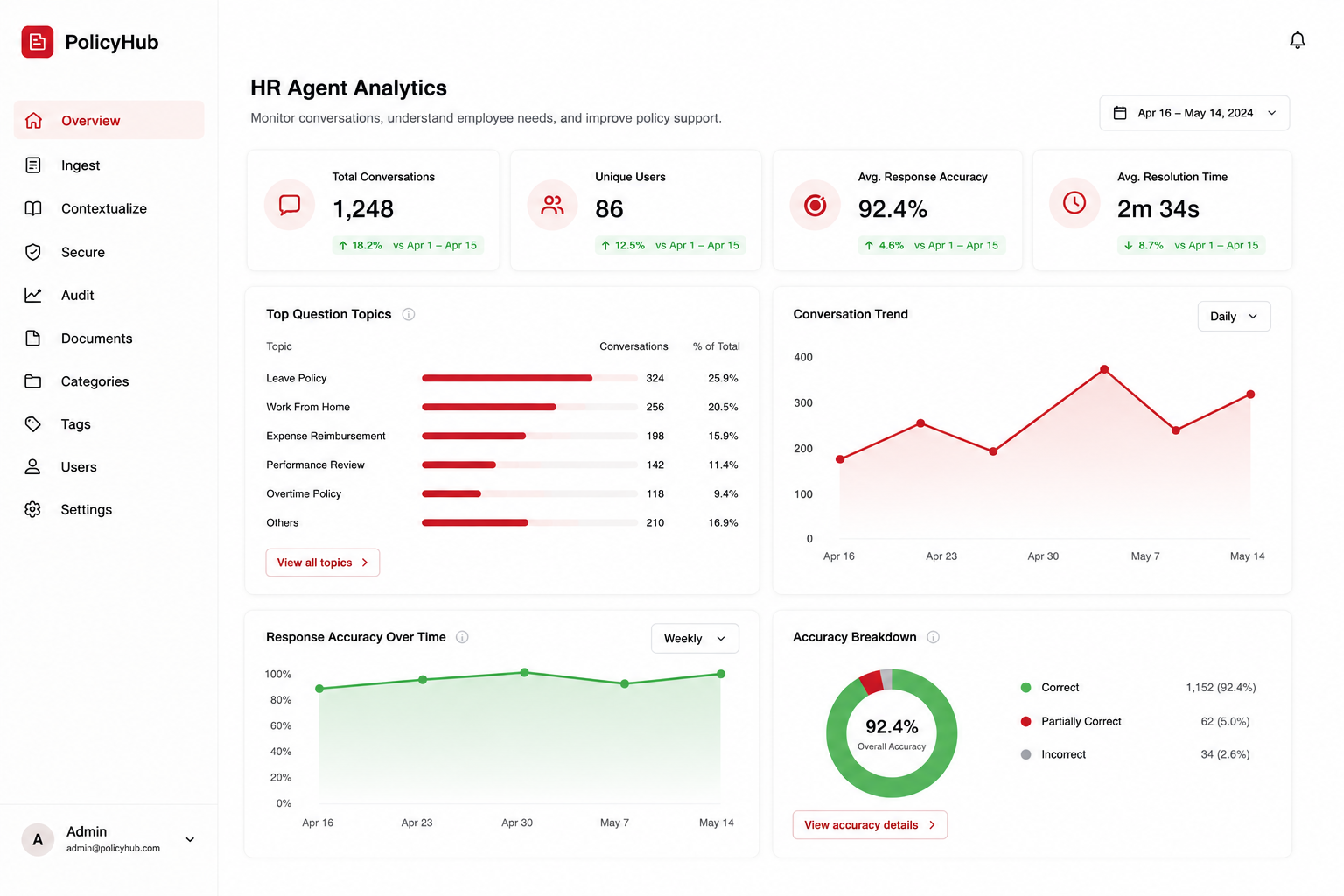
Task: Click the 86 unique users value
Action: 609,209
